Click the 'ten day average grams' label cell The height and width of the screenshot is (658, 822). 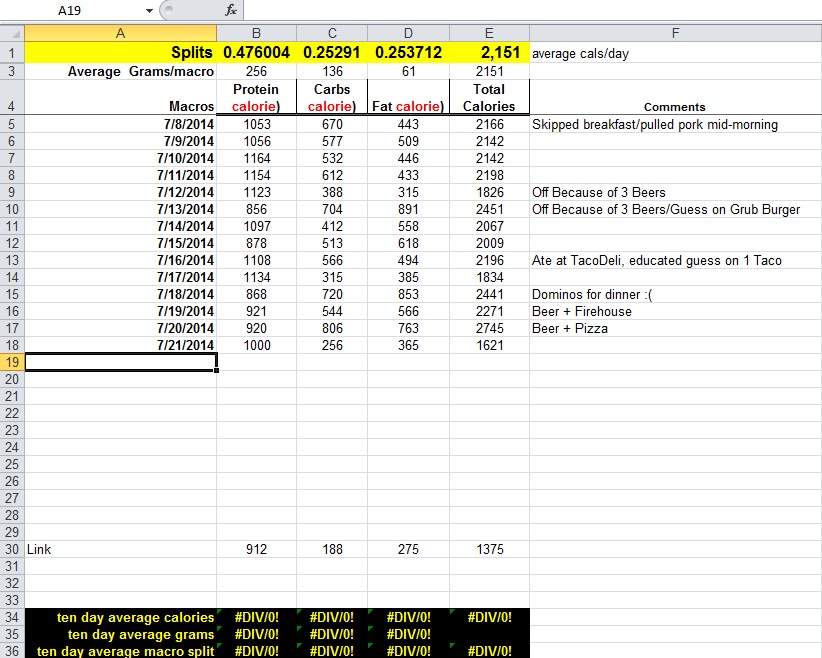coord(121,634)
